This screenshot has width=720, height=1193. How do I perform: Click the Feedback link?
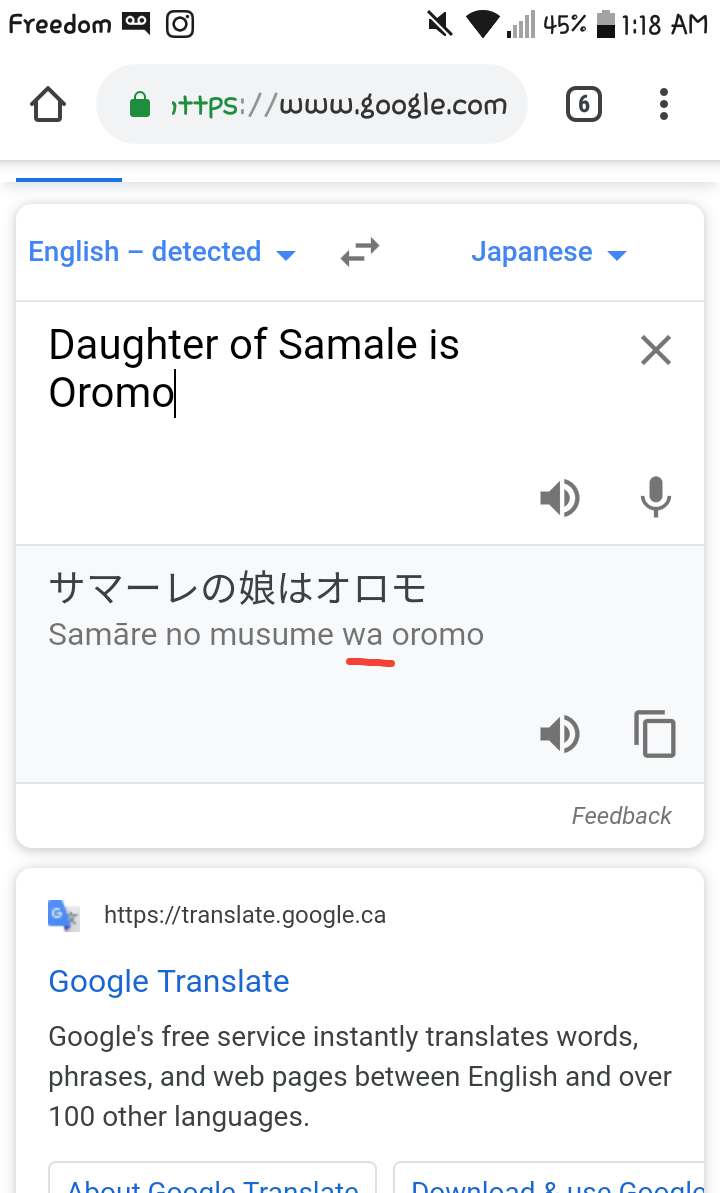[621, 816]
